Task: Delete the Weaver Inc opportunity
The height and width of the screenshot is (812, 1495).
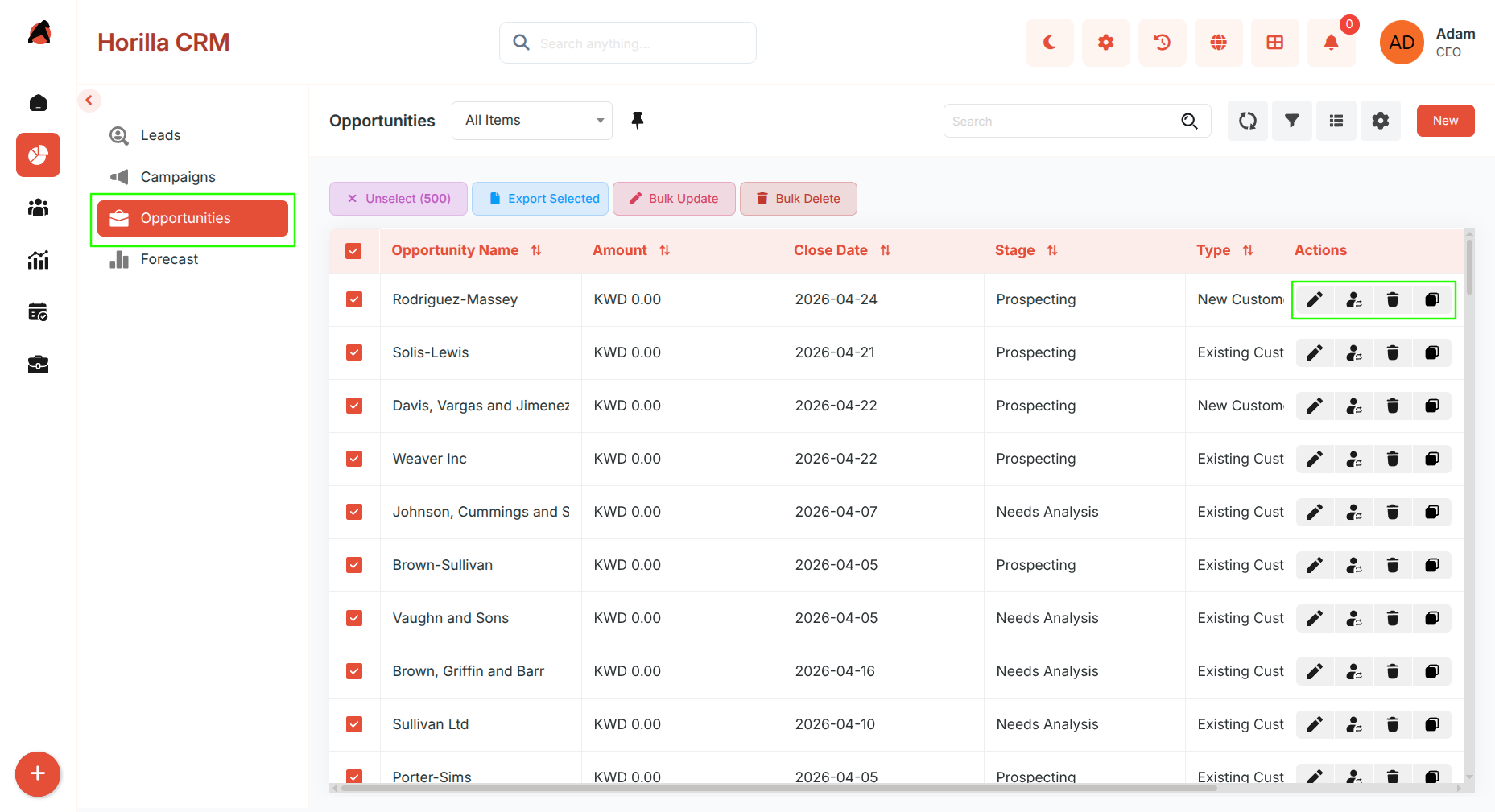Action: (1393, 460)
